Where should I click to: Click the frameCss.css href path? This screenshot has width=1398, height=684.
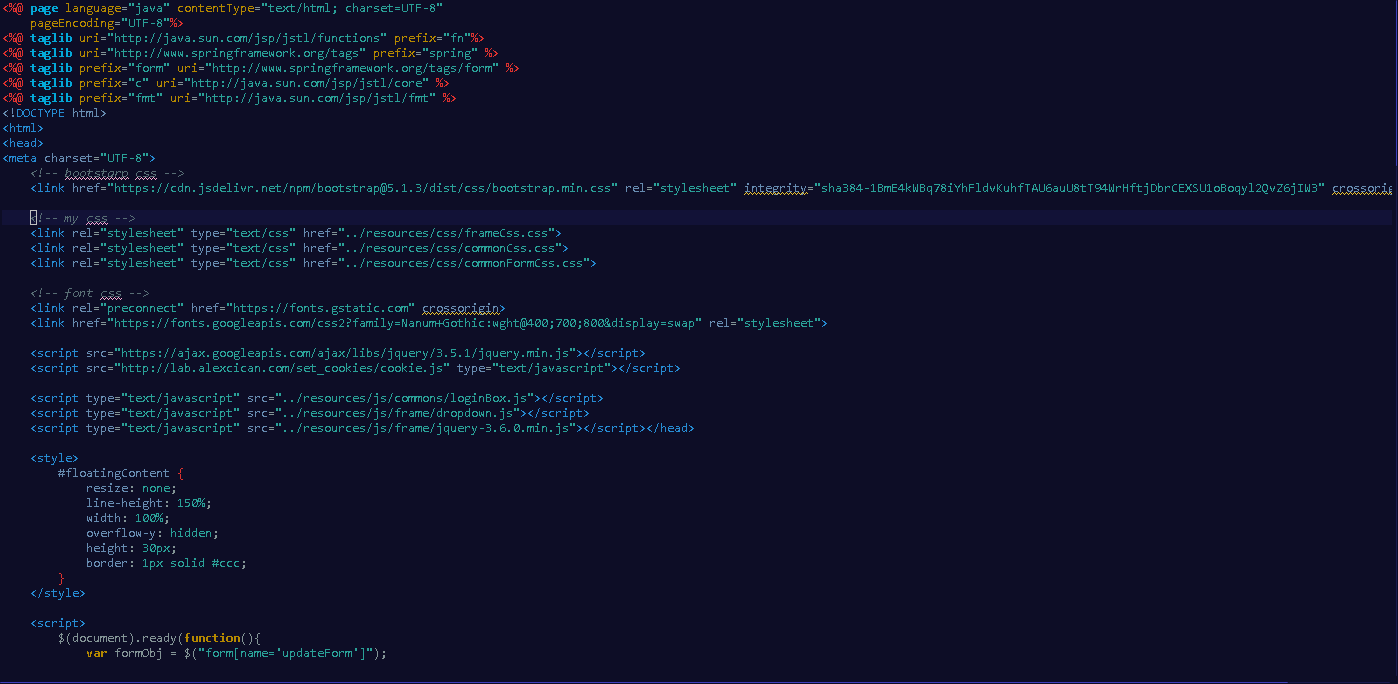point(446,233)
